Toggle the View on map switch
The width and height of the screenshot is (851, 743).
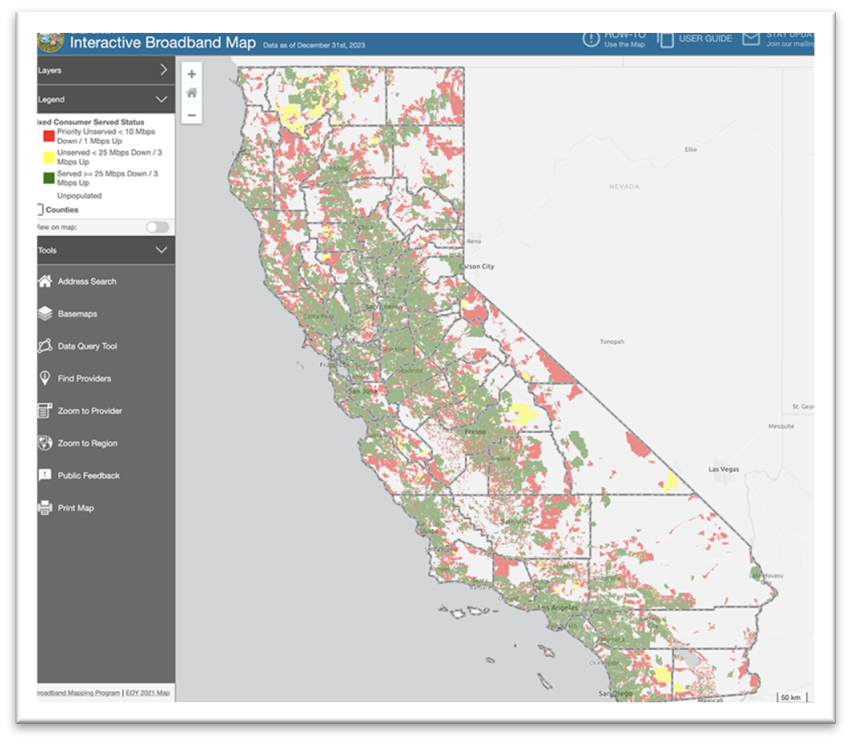(x=157, y=227)
